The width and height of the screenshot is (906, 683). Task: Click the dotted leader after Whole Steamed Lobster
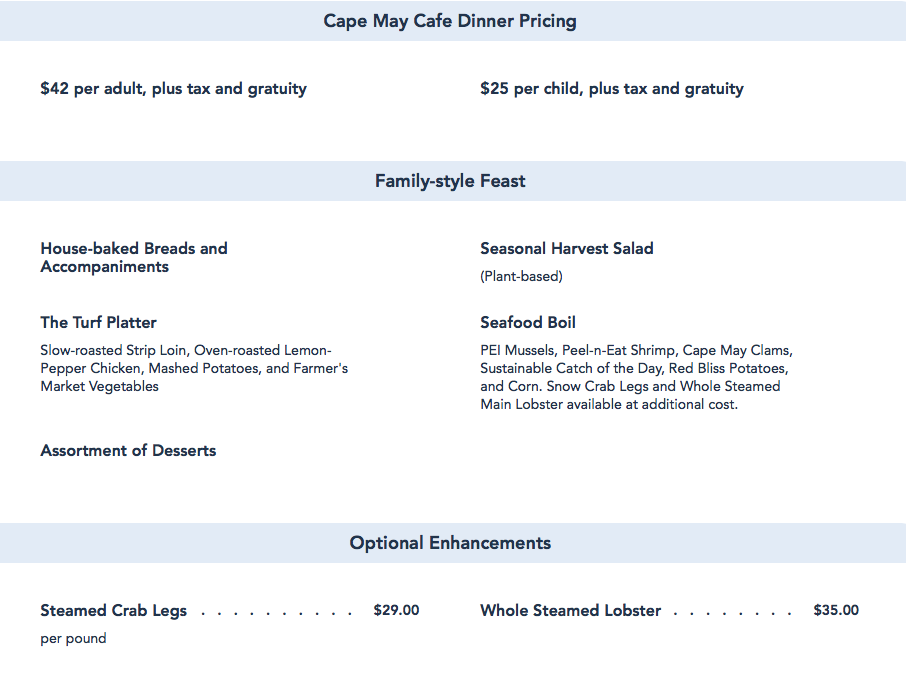tap(733, 612)
